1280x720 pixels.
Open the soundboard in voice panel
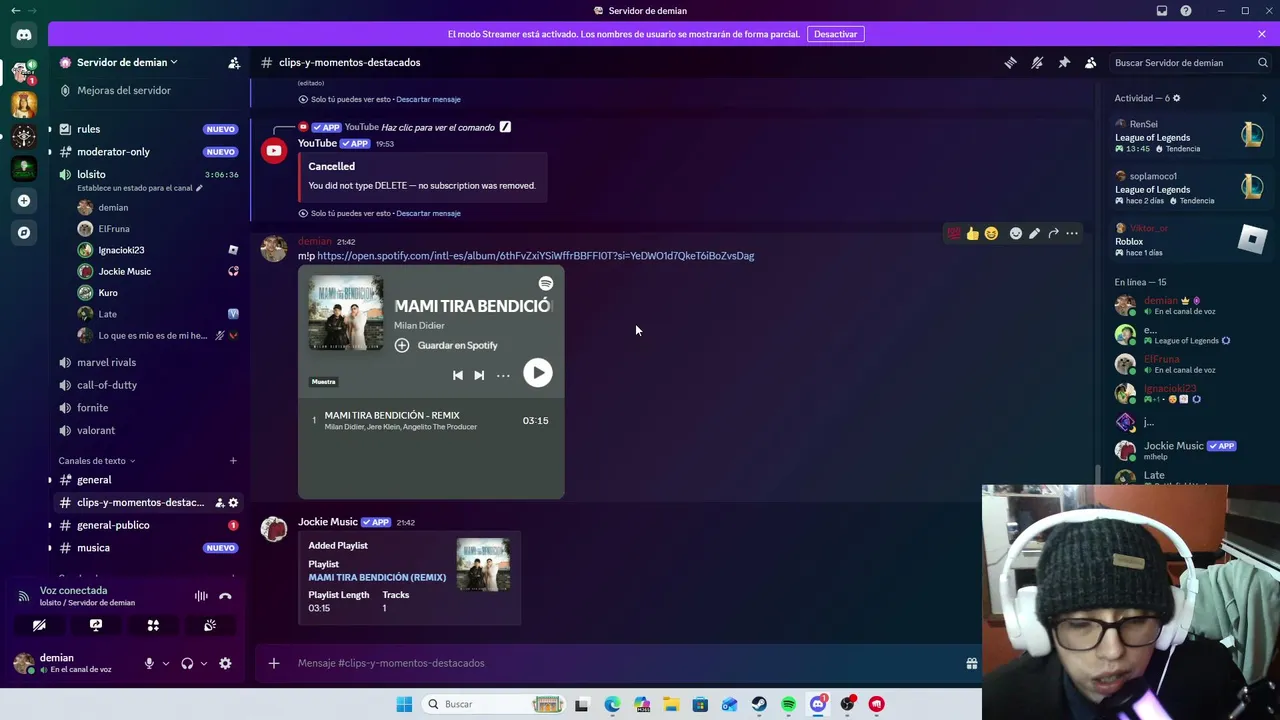pyautogui.click(x=210, y=625)
